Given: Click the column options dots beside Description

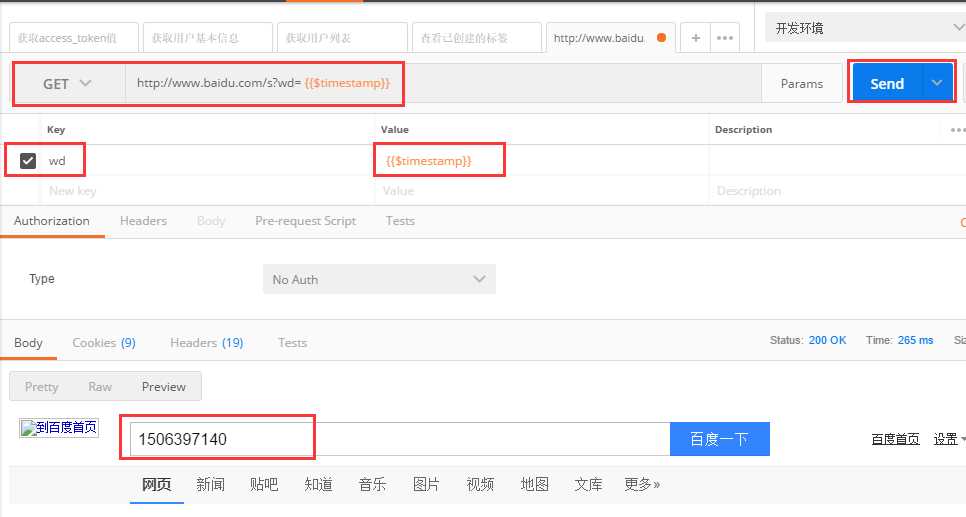Looking at the screenshot, I should [957, 129].
